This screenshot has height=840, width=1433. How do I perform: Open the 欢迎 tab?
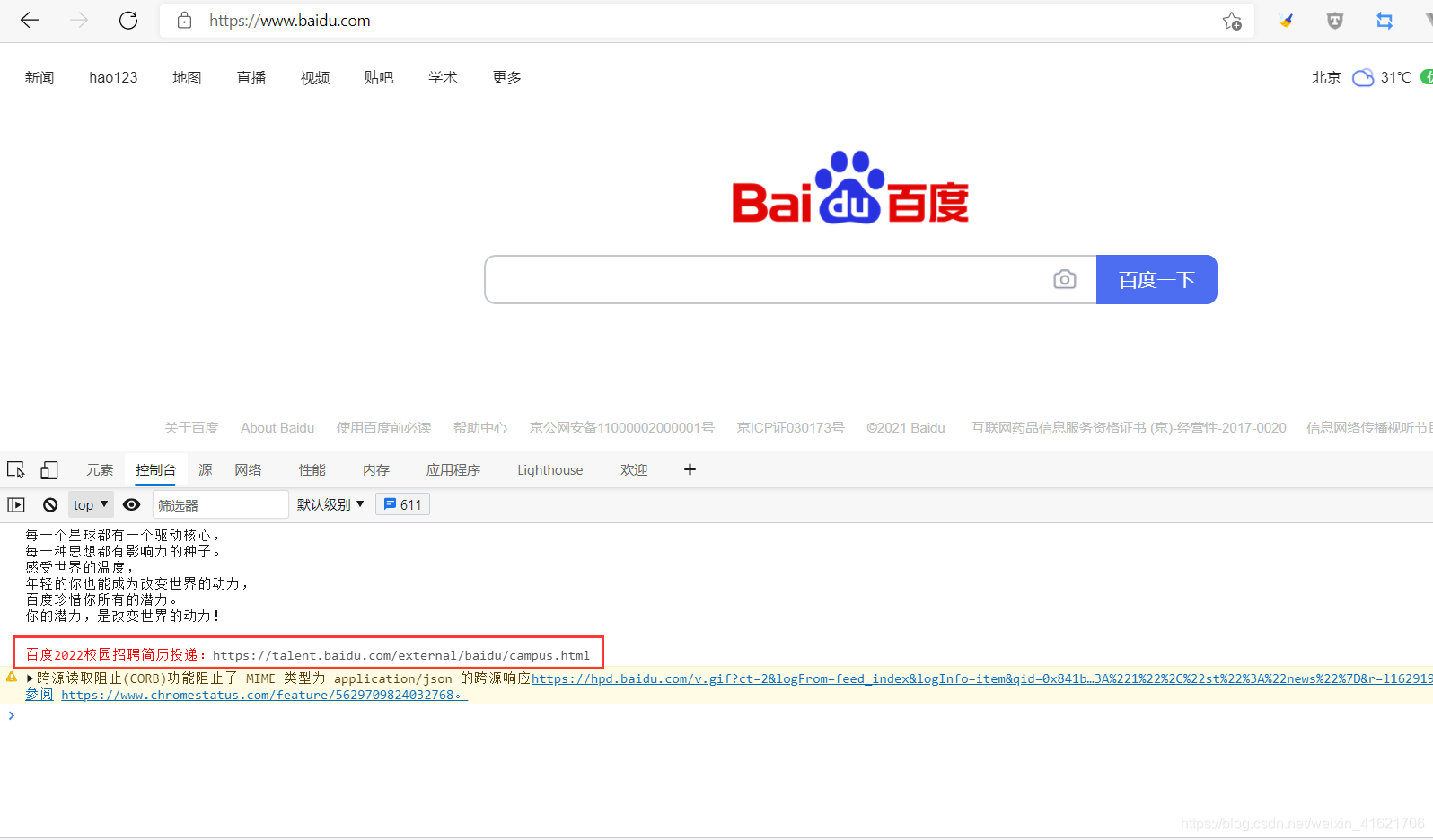(634, 469)
